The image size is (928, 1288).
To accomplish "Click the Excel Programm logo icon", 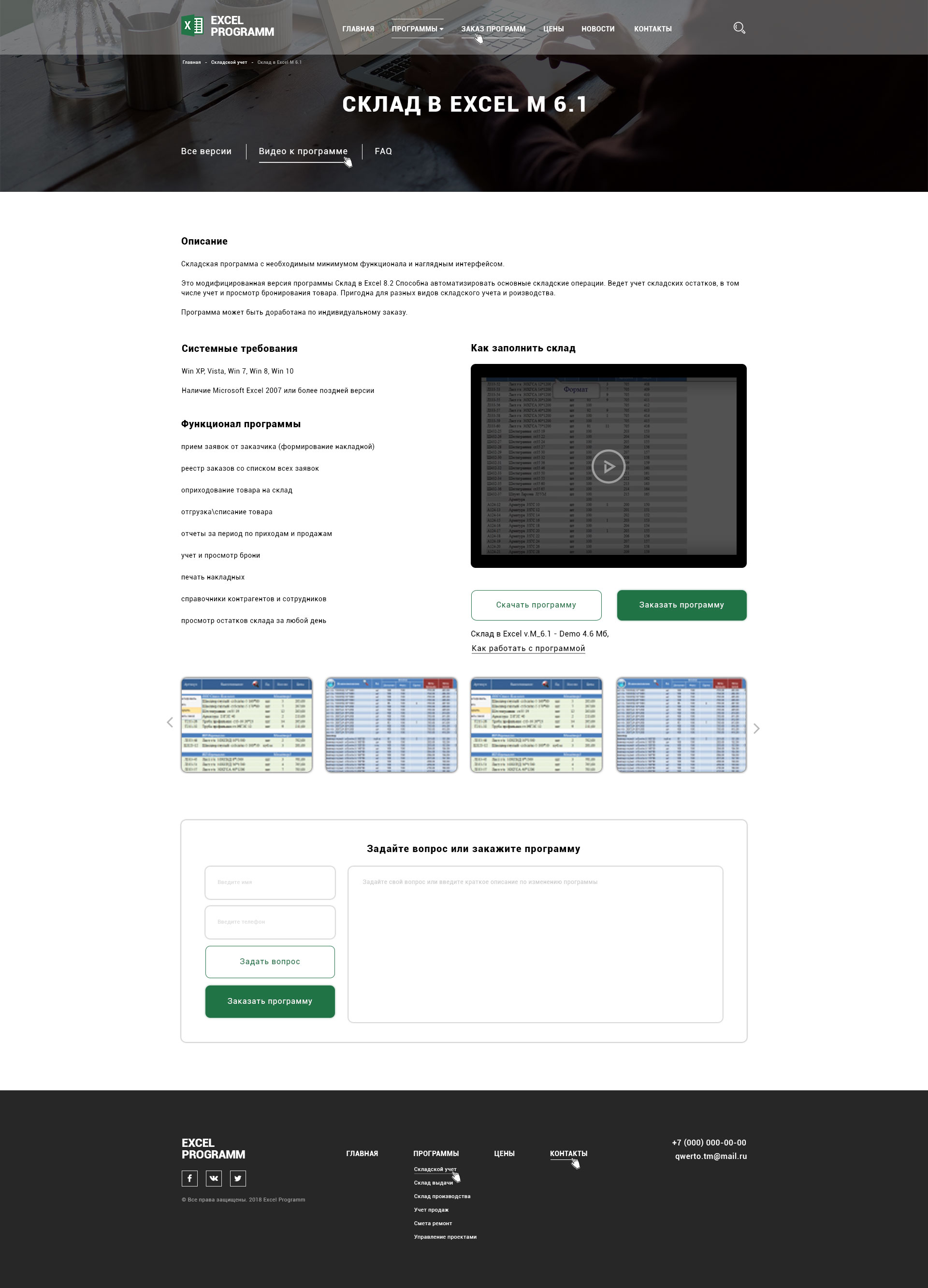I will [x=192, y=26].
